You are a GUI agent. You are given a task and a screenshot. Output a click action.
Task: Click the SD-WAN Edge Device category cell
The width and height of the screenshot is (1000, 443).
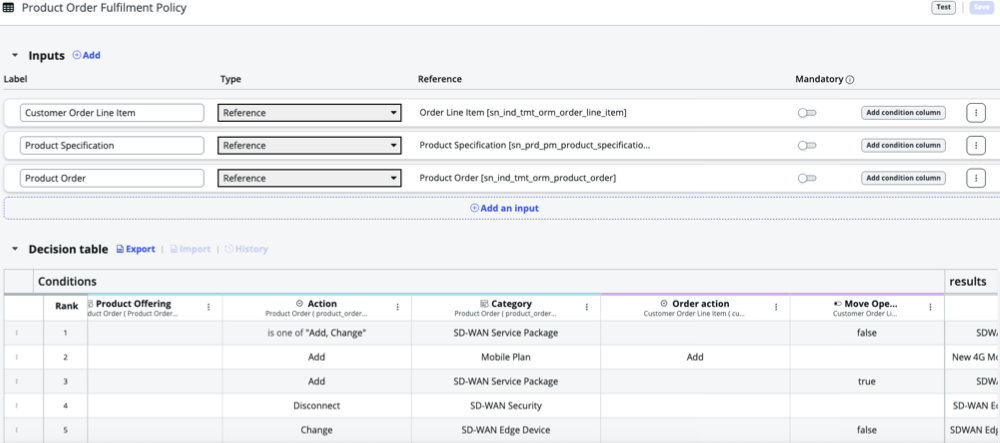tap(506, 430)
